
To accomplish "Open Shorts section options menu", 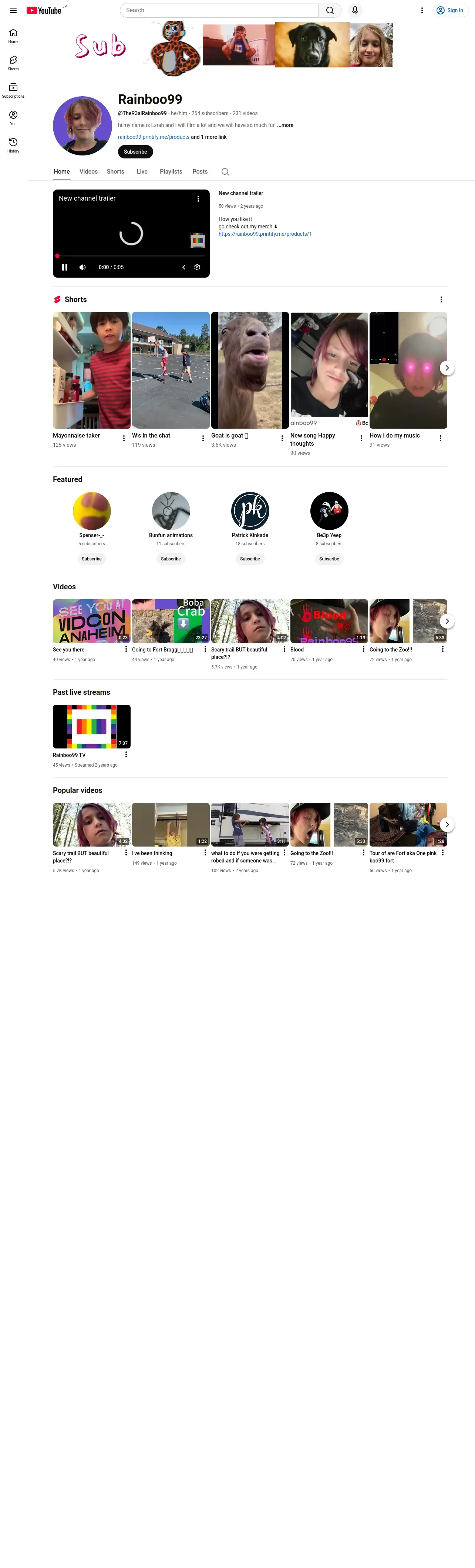I will click(441, 299).
